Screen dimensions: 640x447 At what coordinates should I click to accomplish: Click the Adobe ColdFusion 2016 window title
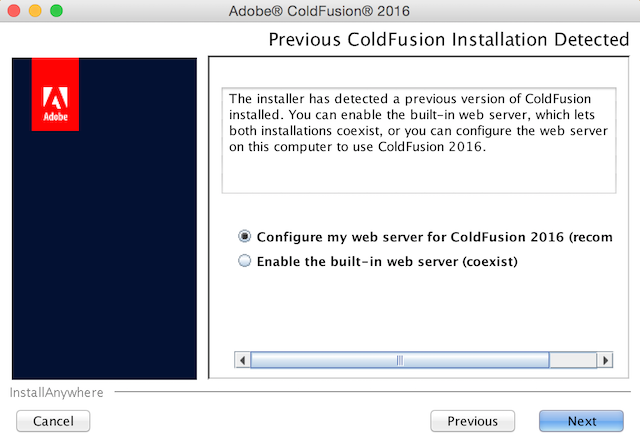319,11
